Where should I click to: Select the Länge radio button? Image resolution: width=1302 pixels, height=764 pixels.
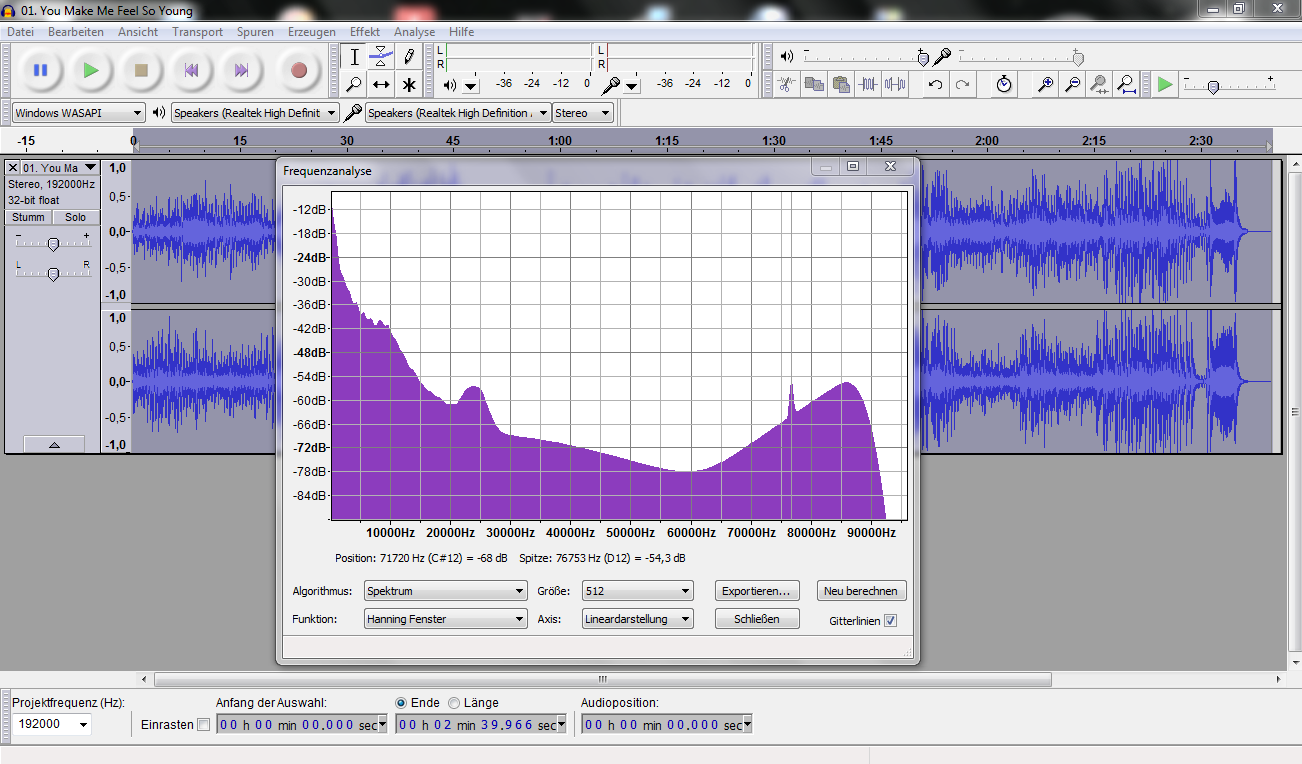point(454,703)
